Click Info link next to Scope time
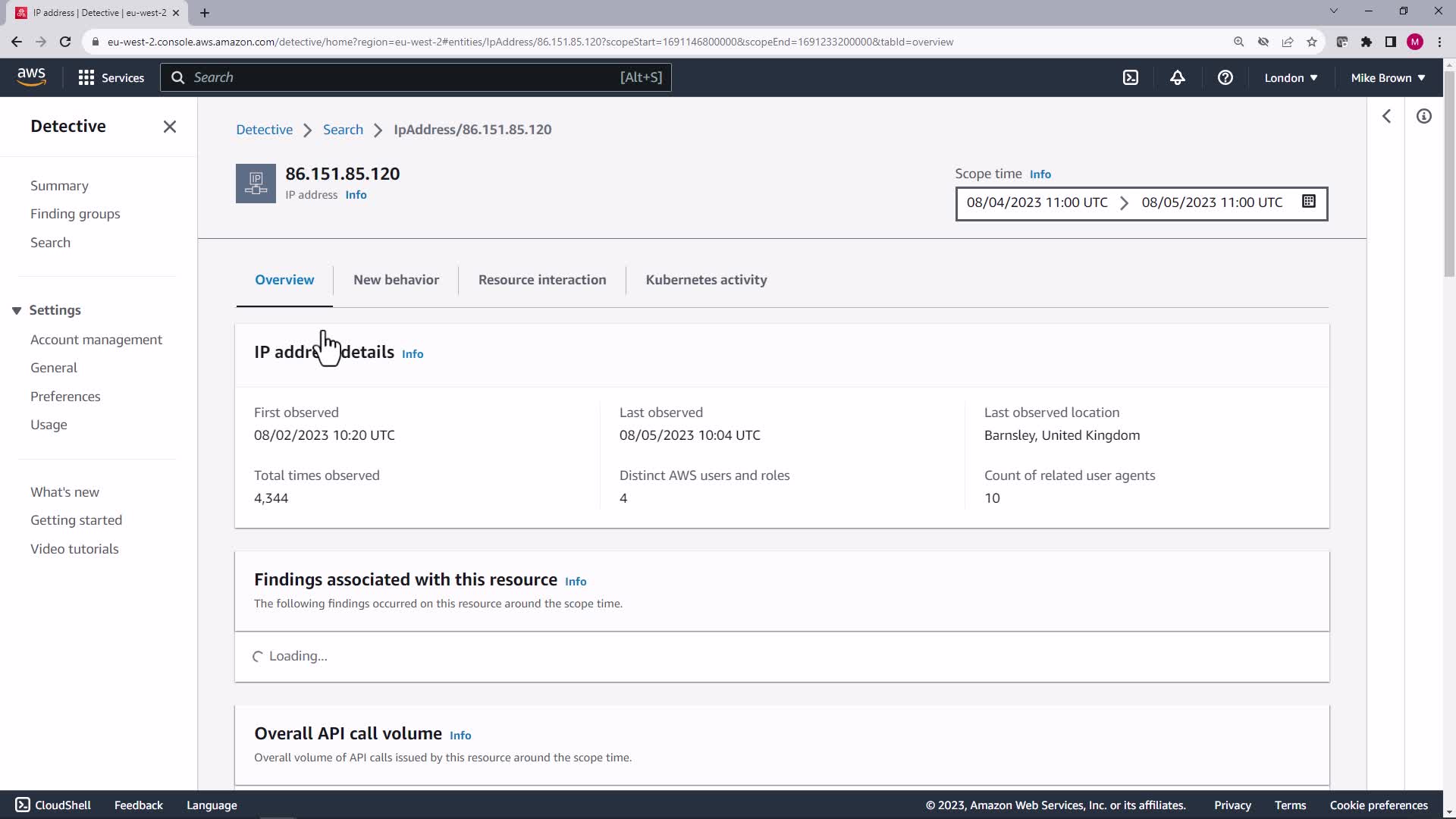1456x819 pixels. click(x=1040, y=174)
